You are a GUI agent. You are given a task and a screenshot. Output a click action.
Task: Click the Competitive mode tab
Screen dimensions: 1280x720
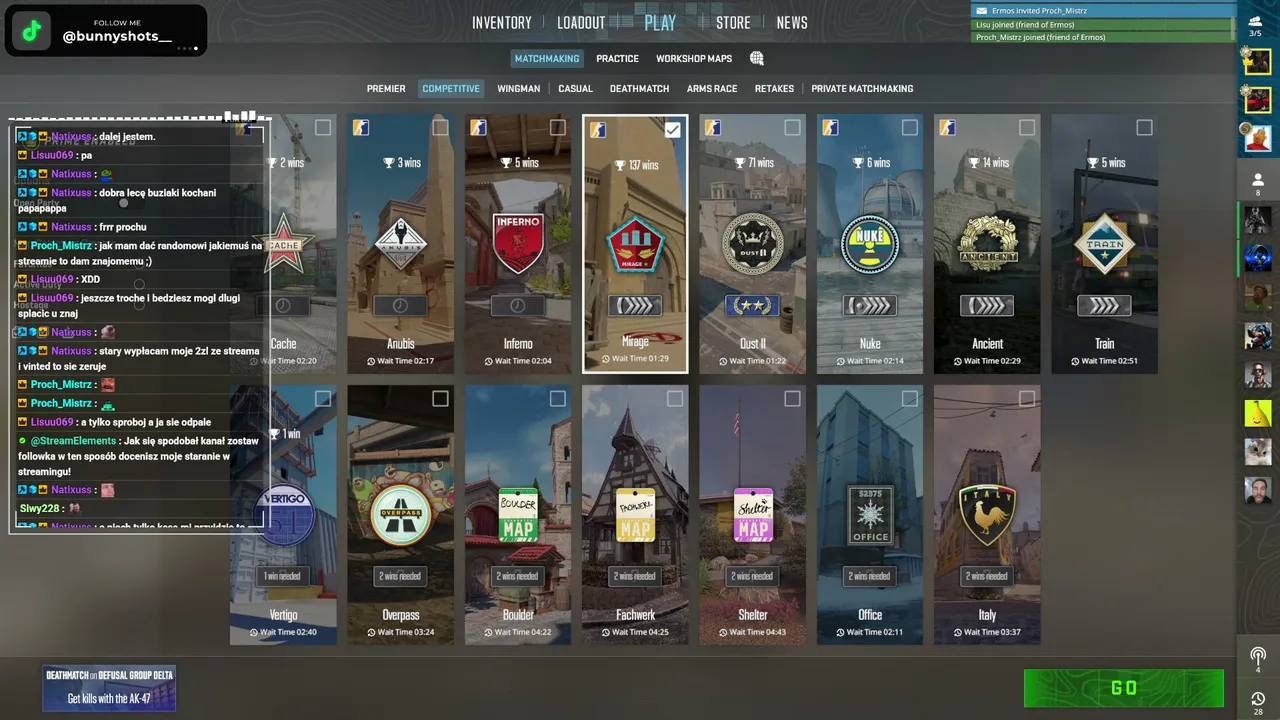pos(451,89)
